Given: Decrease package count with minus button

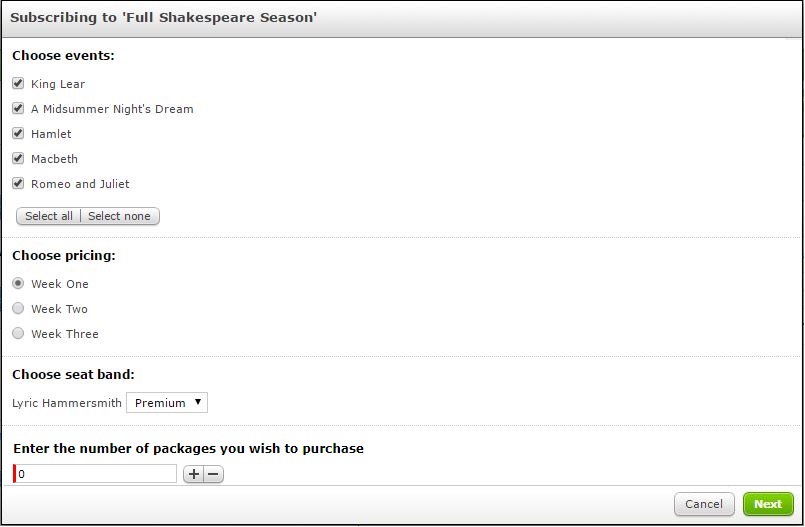Looking at the screenshot, I should pyautogui.click(x=213, y=475).
